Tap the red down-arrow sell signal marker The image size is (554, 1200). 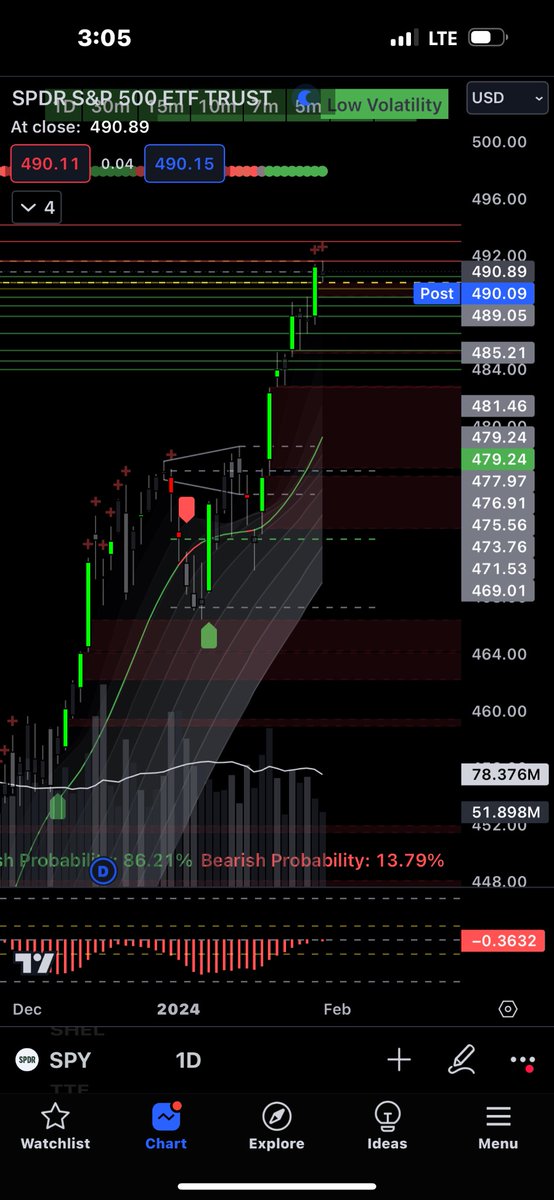point(186,509)
